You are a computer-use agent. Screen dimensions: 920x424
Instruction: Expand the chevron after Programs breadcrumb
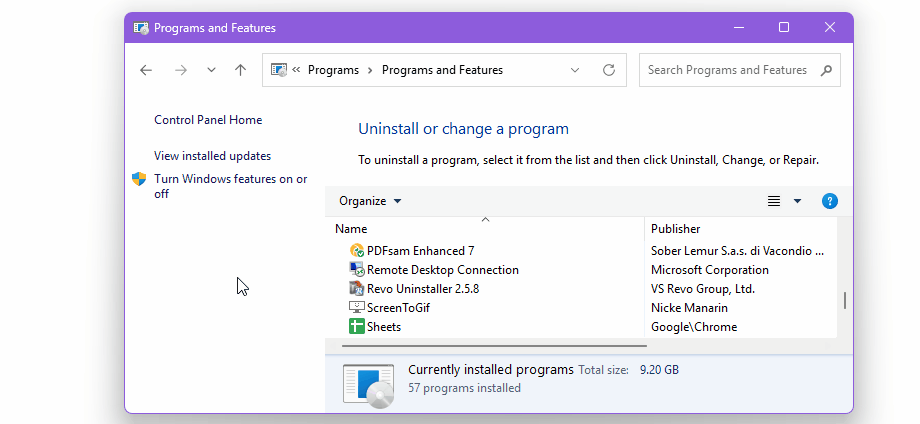[x=370, y=70]
